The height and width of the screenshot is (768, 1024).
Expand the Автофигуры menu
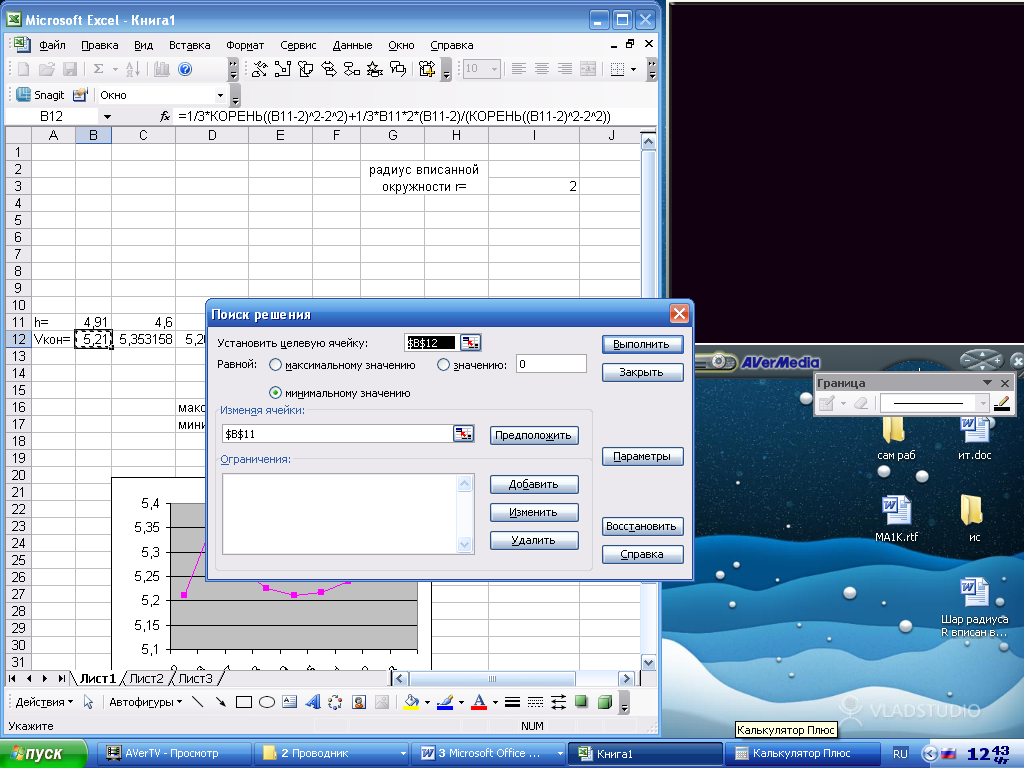[x=145, y=702]
